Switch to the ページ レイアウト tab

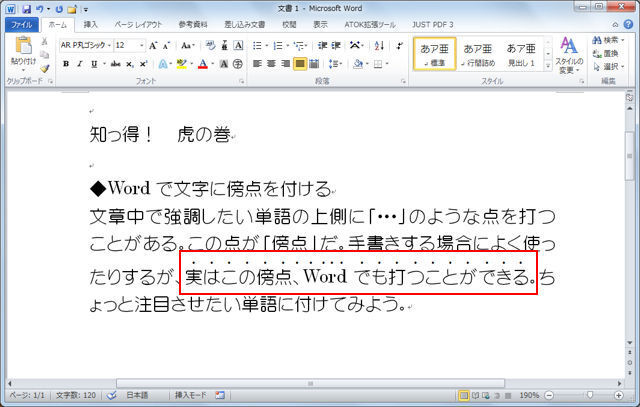point(138,24)
